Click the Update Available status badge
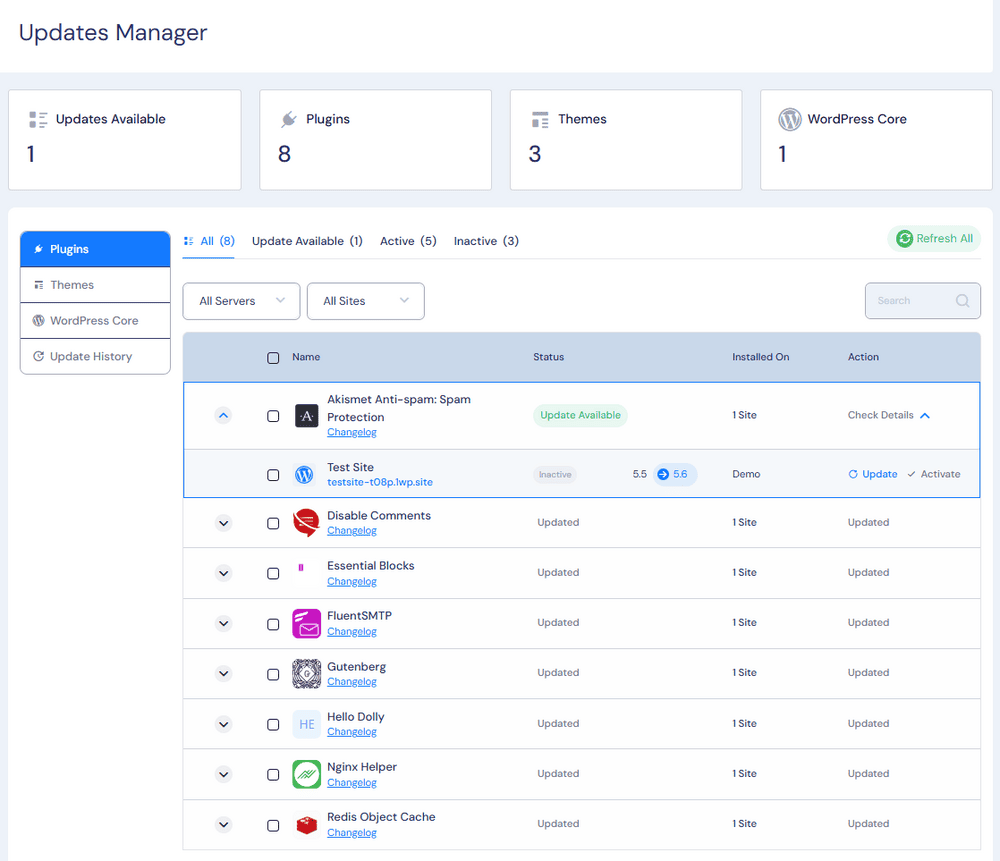Image resolution: width=1000 pixels, height=861 pixels. (x=580, y=415)
